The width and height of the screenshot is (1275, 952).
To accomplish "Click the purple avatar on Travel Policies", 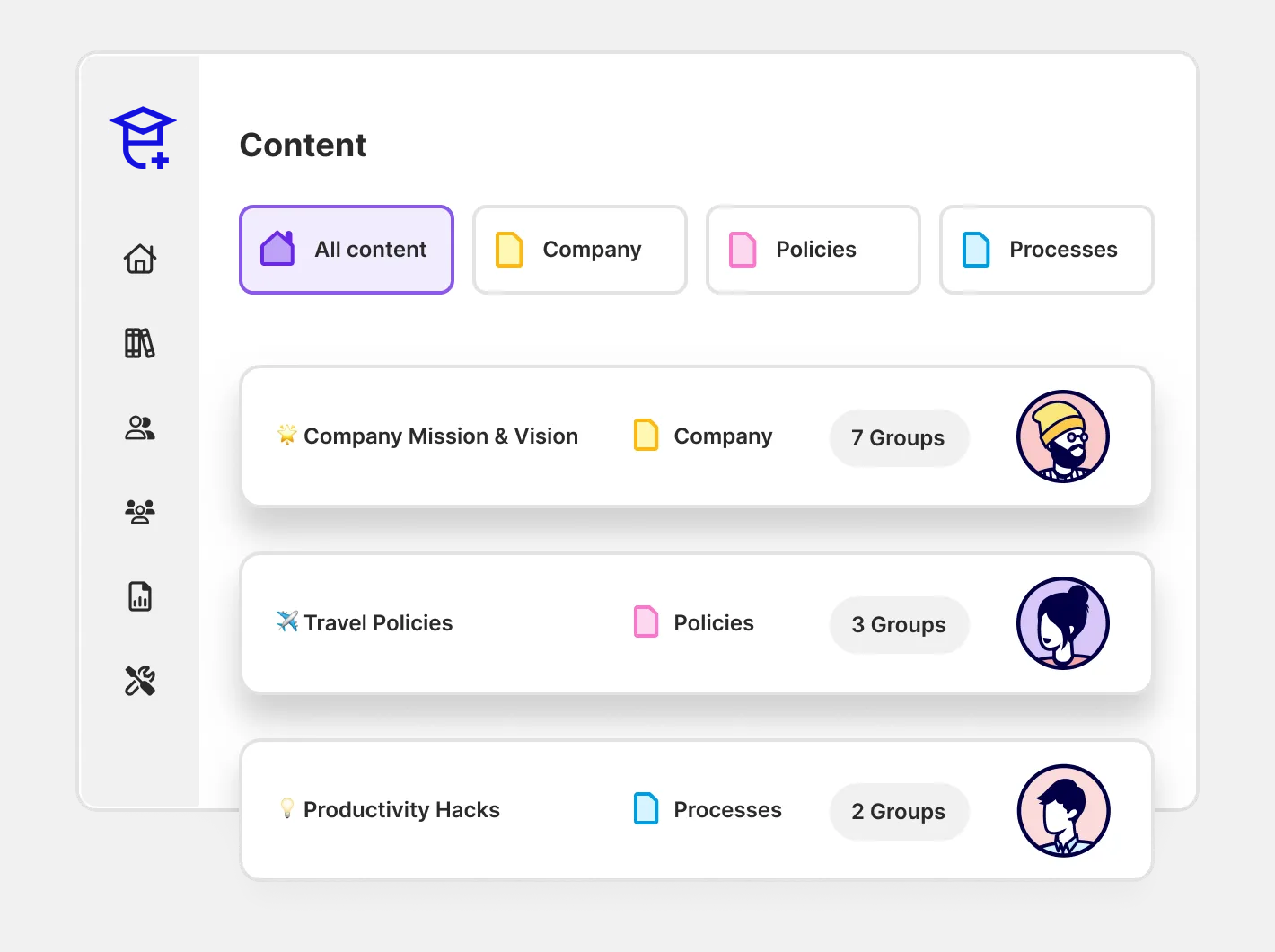I will click(x=1063, y=623).
